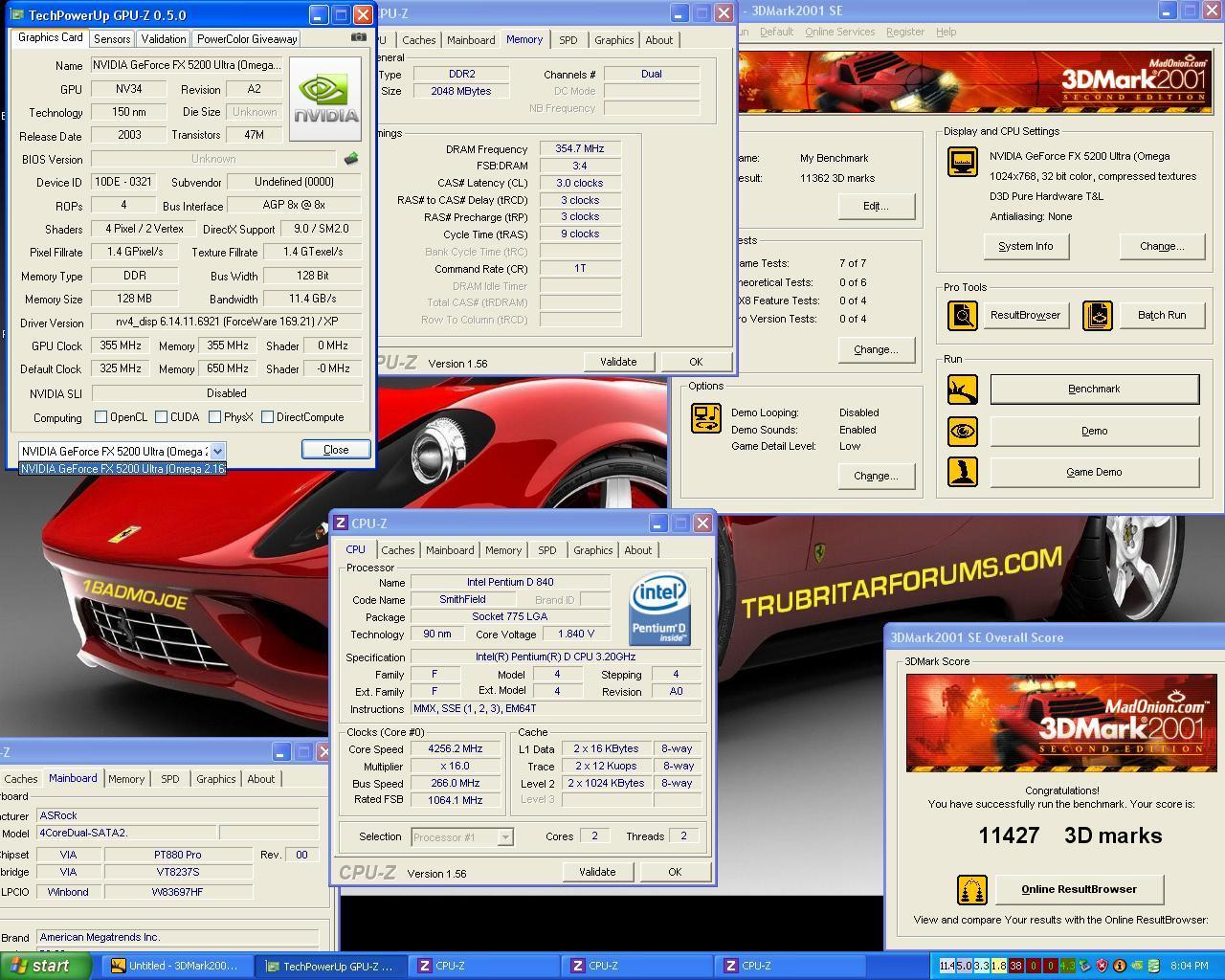Click the Demo button in Run section

[x=1094, y=431]
